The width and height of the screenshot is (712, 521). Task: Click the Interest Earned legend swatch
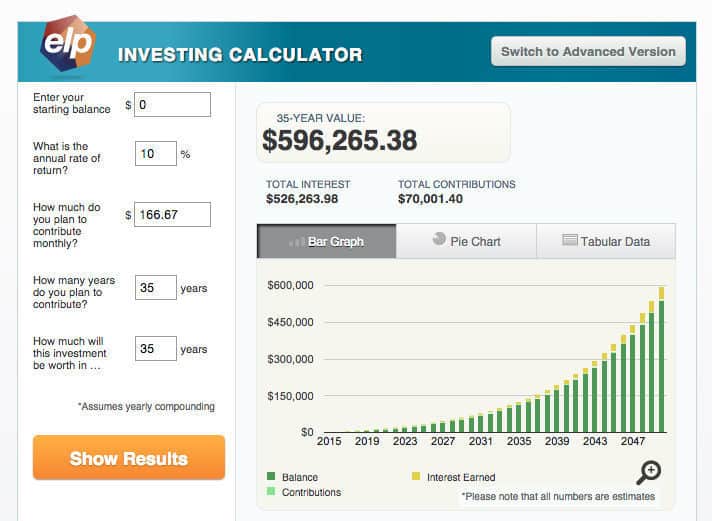point(415,477)
